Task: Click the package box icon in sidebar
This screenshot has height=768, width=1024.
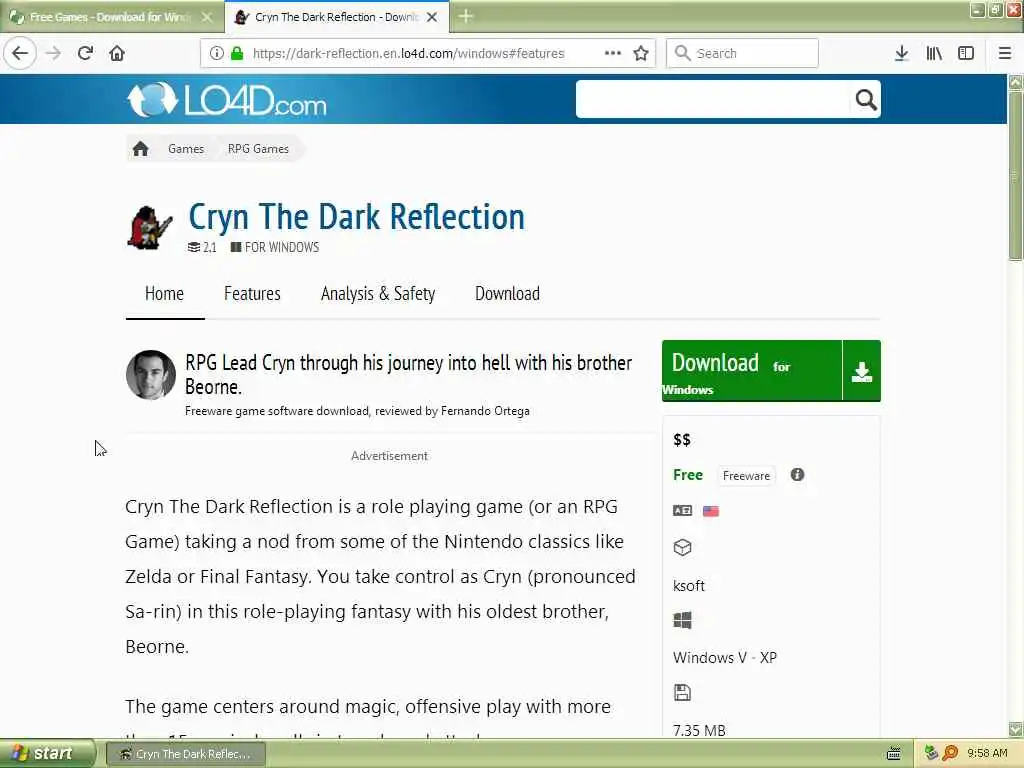Action: (682, 547)
